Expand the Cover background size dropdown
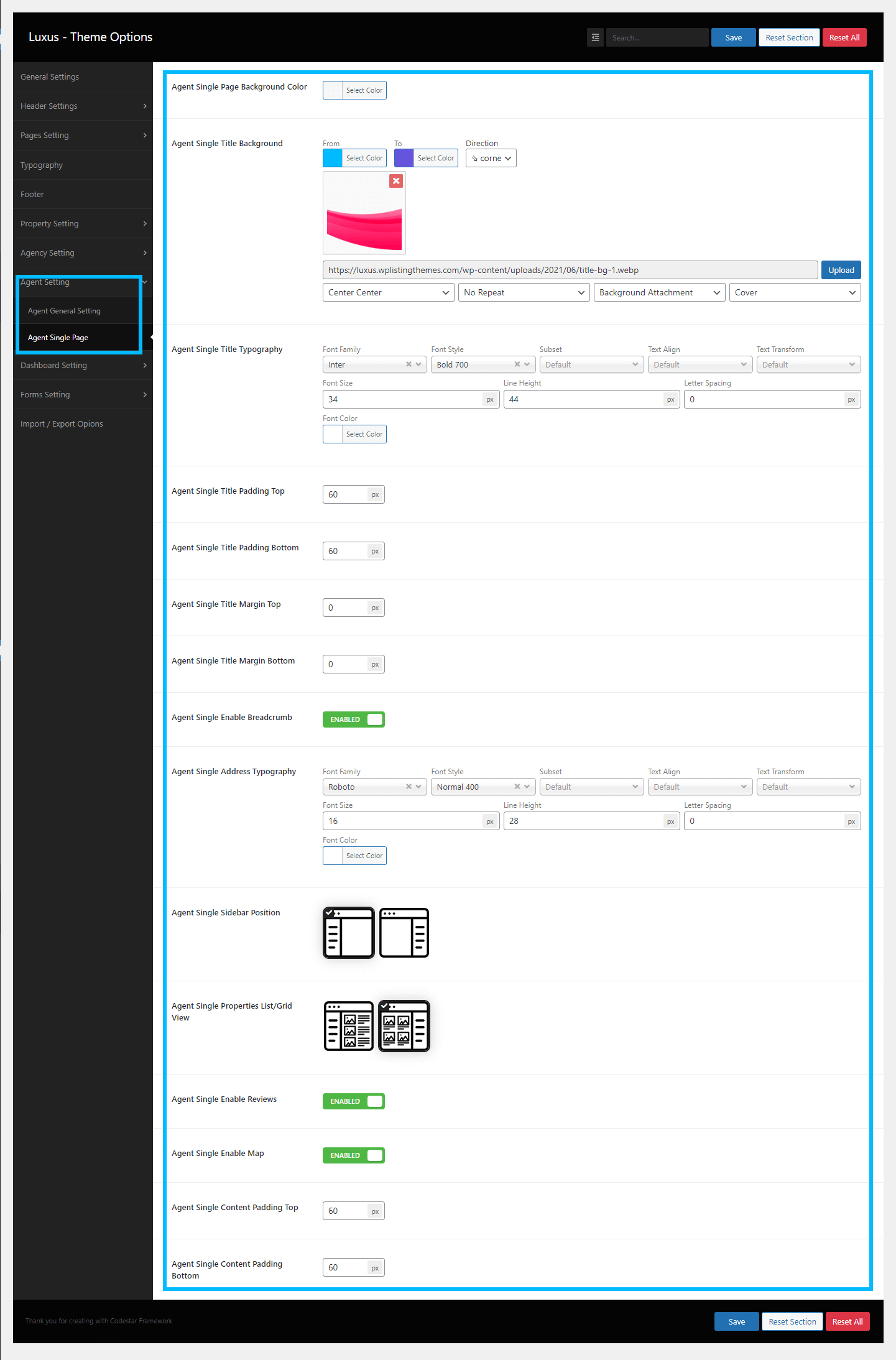The width and height of the screenshot is (896, 1360). (x=794, y=292)
